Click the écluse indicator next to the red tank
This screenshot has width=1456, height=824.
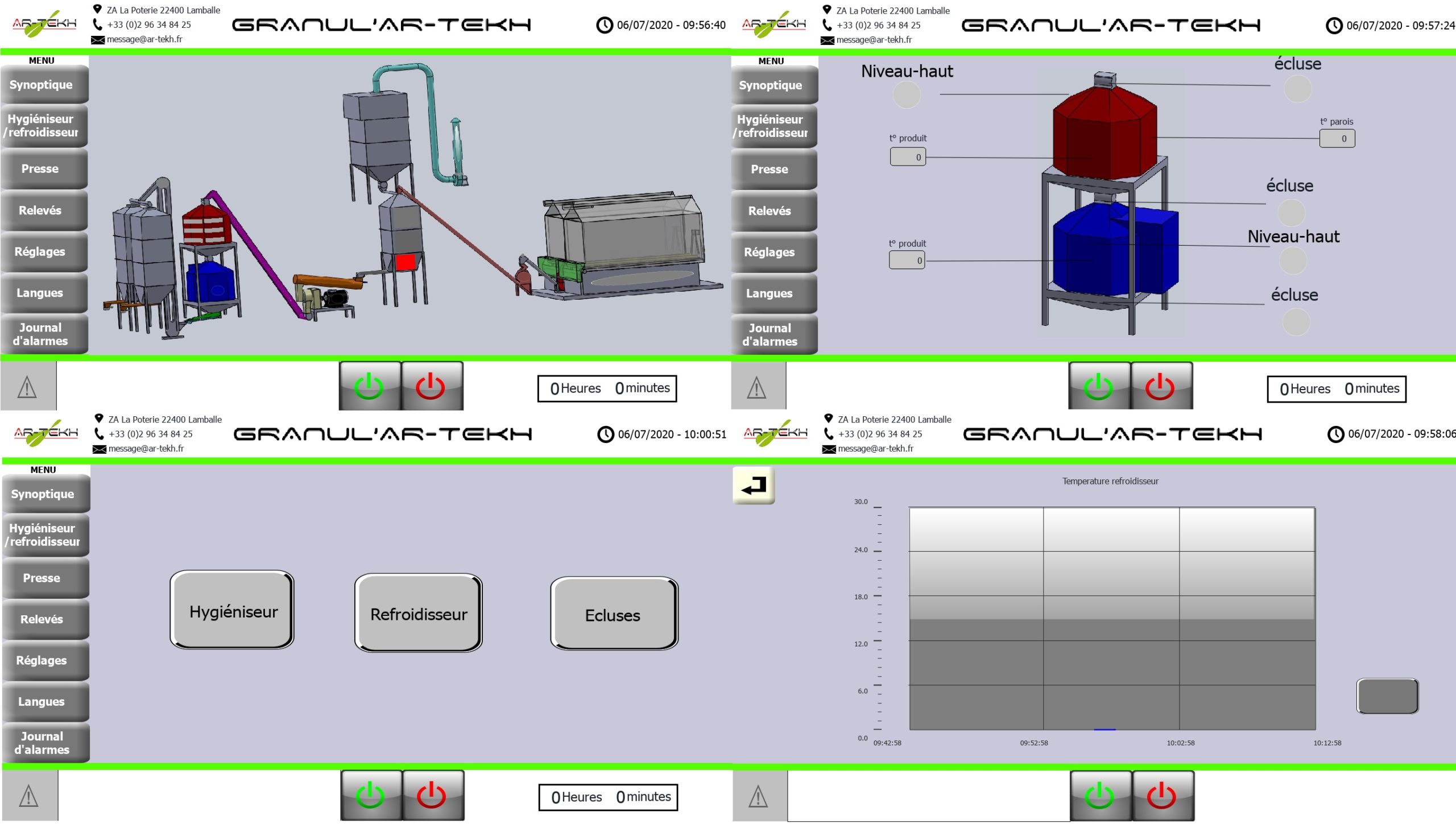coord(1298,89)
